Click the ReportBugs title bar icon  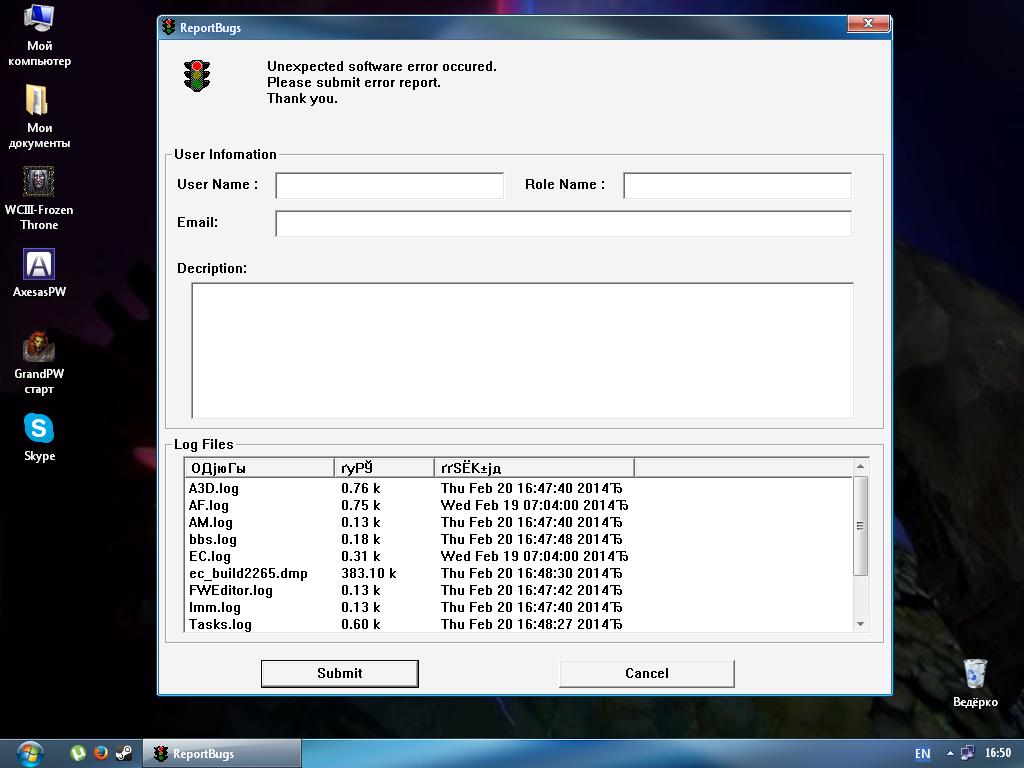tap(169, 27)
